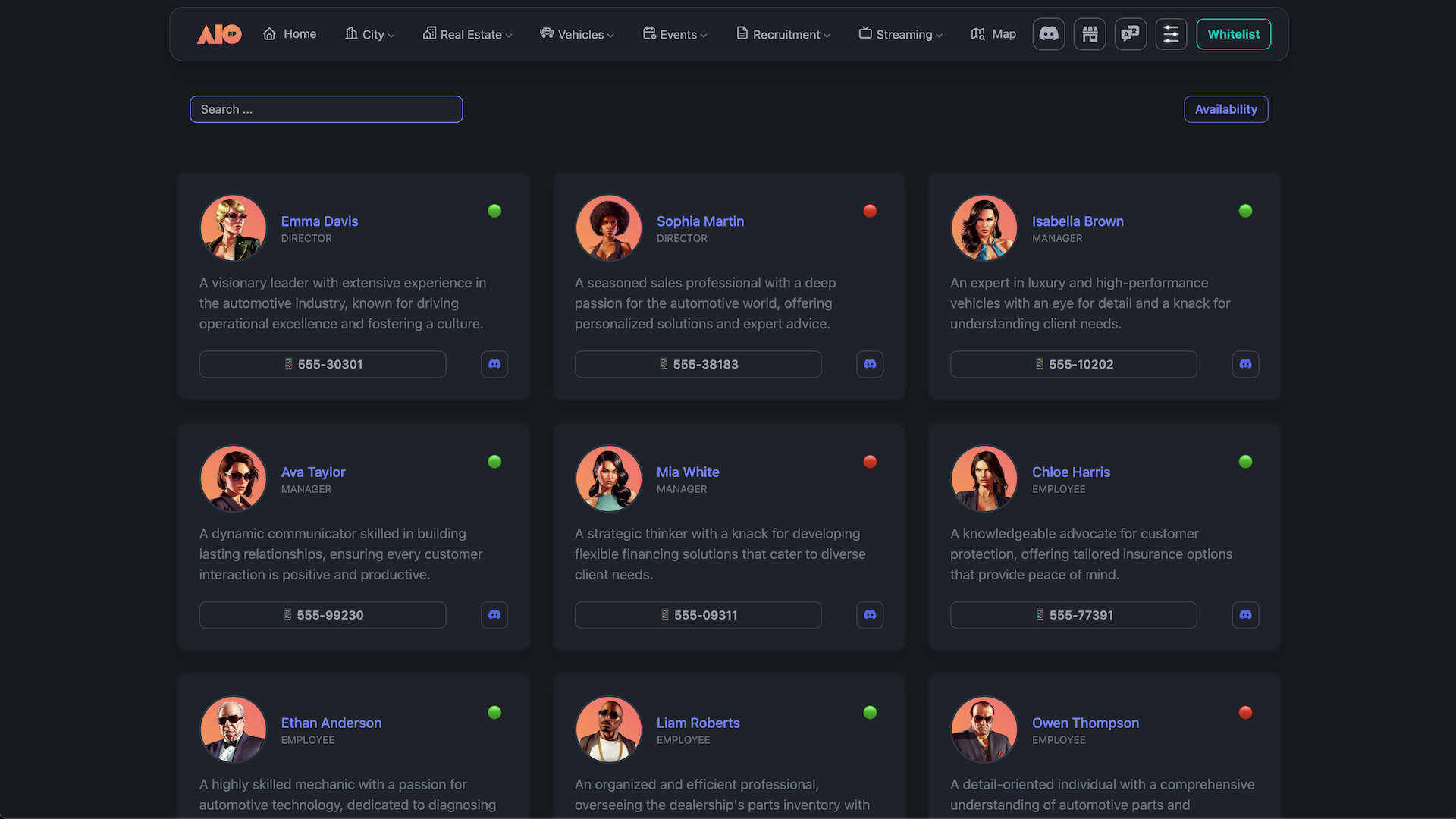The image size is (1456, 819).
Task: Toggle the Availability filter button
Action: click(1225, 109)
